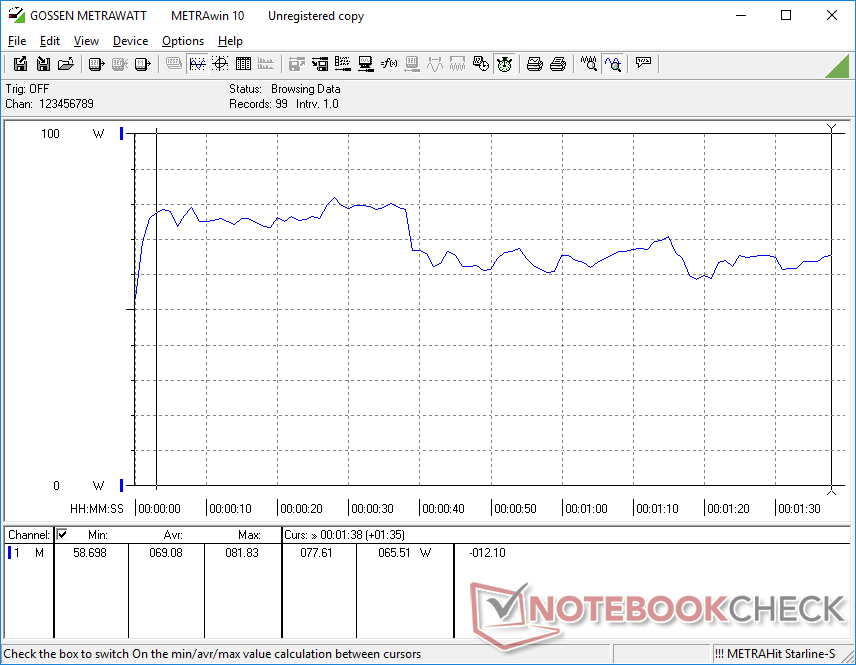Select channel 1 M row label
Screen dimensions: 856x665
point(26,553)
